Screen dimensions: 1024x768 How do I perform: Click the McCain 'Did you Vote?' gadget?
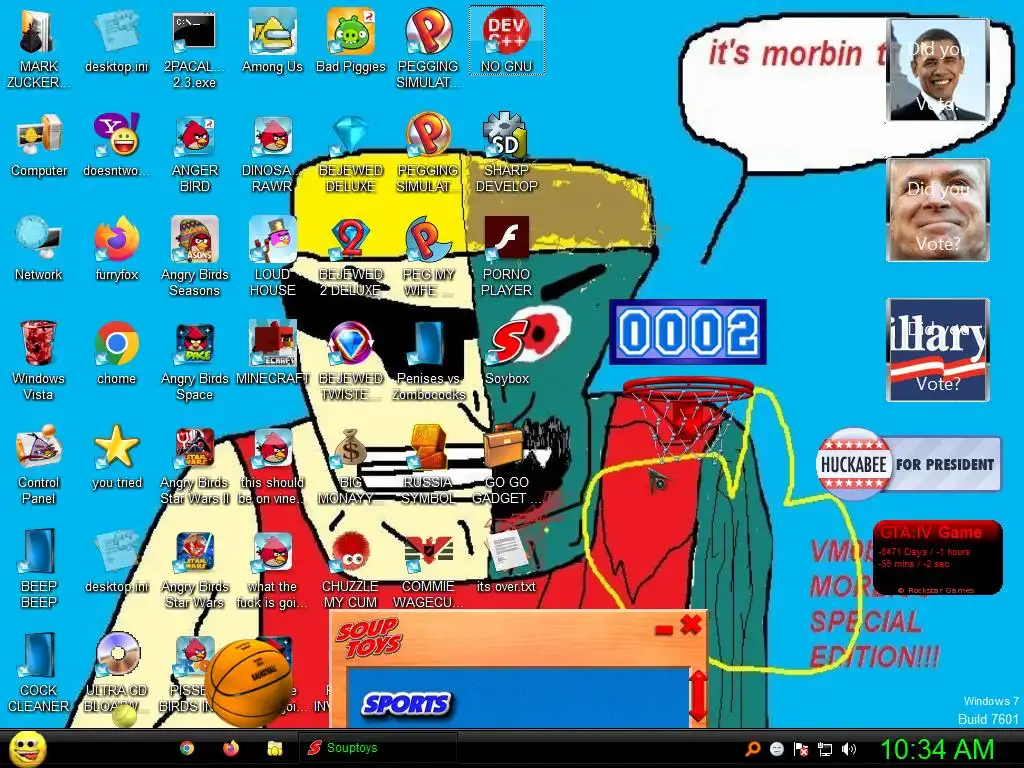click(938, 210)
